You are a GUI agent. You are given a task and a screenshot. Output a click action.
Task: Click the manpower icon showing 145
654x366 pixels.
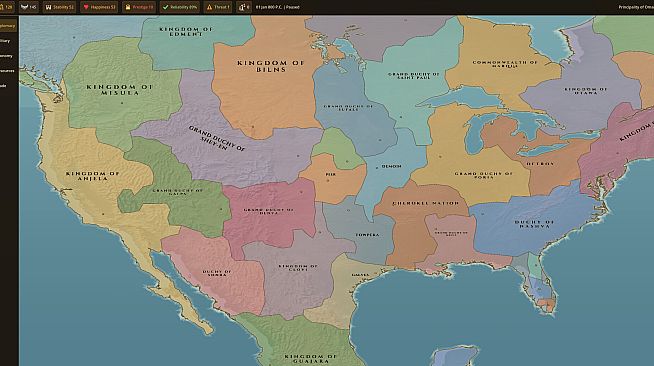click(29, 7)
